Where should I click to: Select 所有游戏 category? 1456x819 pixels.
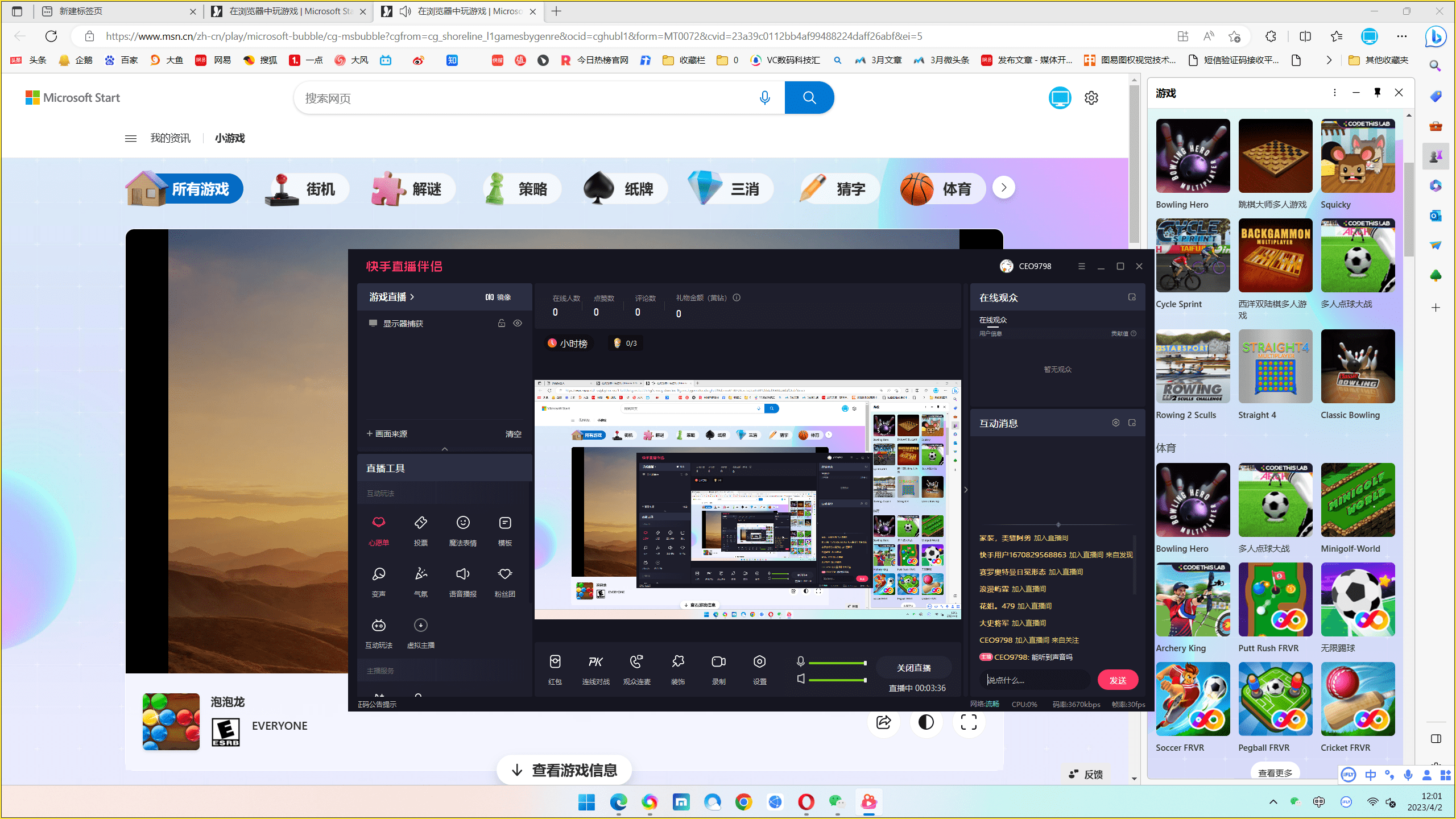pyautogui.click(x=185, y=189)
